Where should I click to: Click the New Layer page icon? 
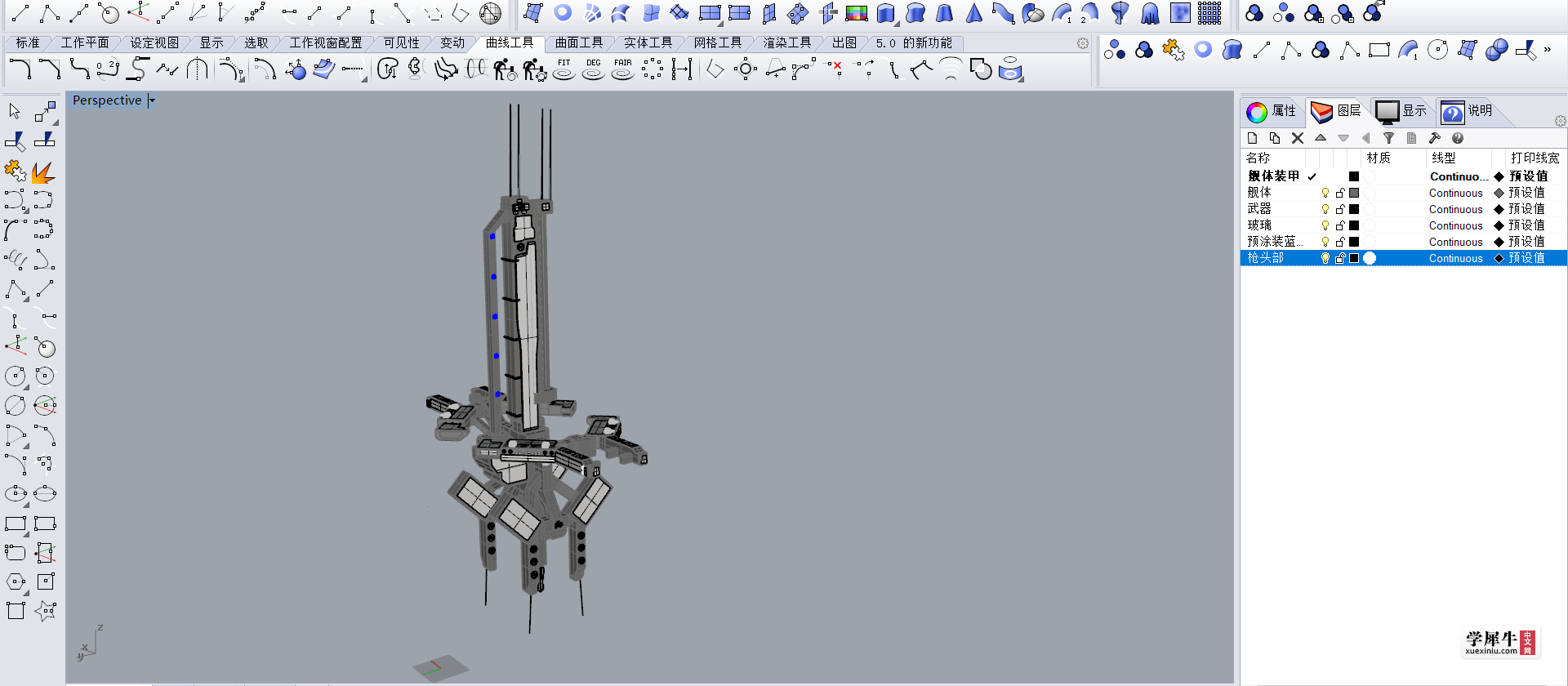click(1252, 138)
